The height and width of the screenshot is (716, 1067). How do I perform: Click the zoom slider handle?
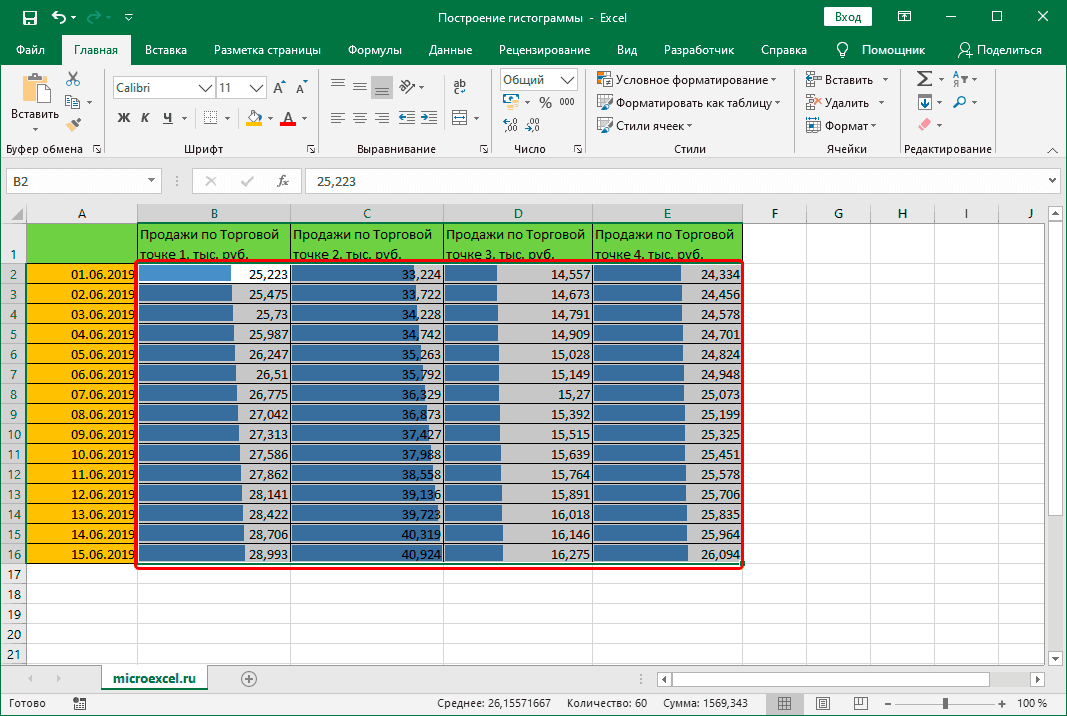click(945, 703)
